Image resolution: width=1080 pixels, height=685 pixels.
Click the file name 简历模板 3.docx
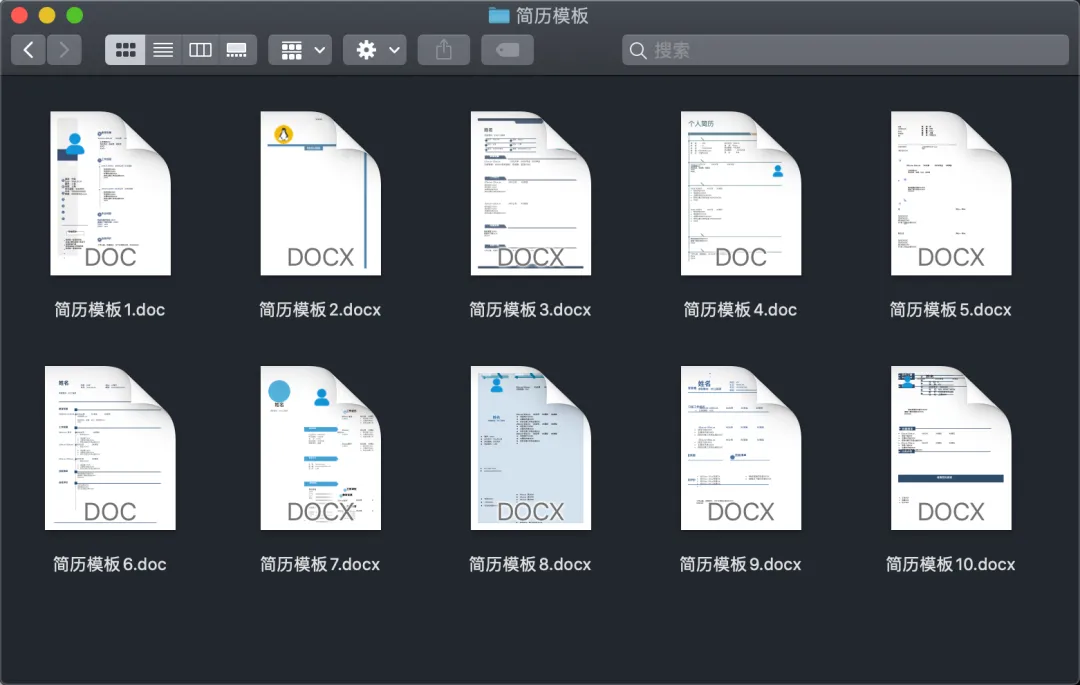coord(530,310)
